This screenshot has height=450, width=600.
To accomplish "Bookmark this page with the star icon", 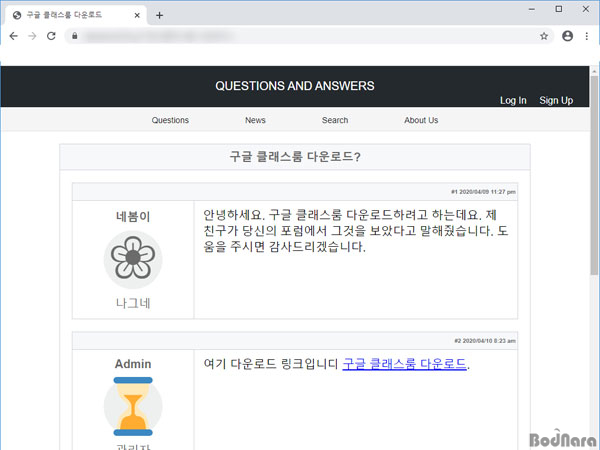I will pos(544,36).
